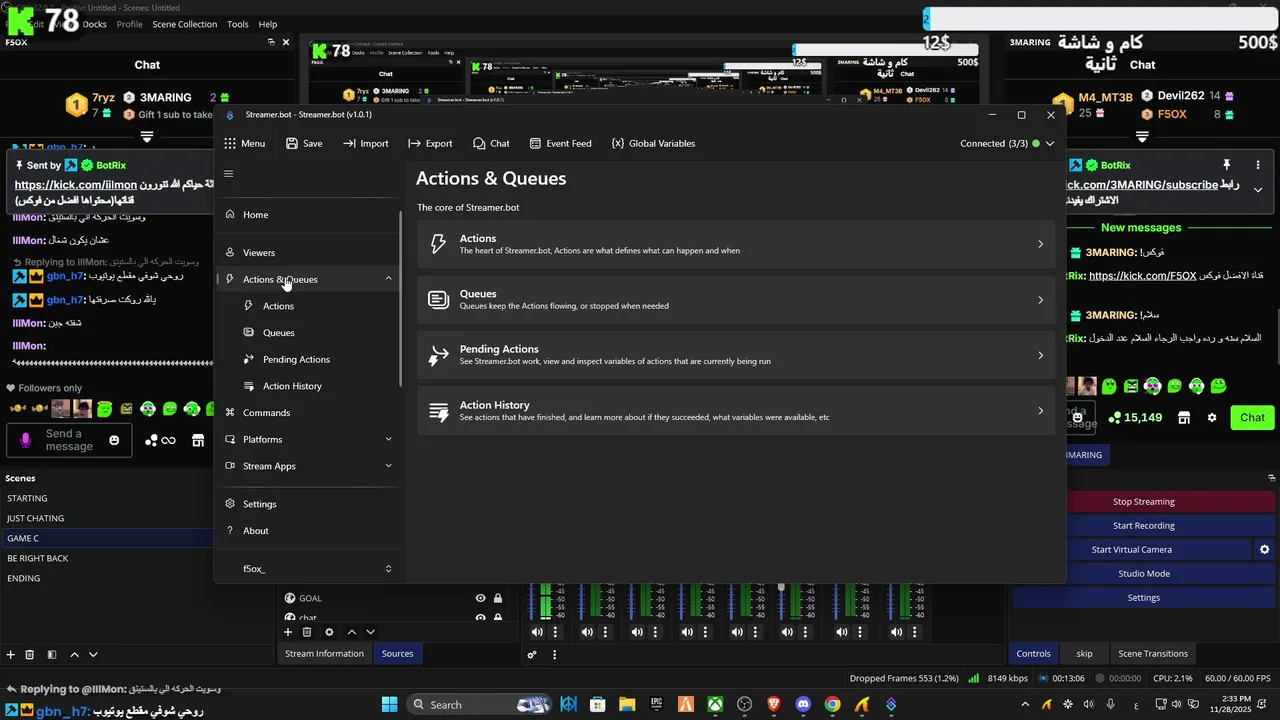Image resolution: width=1280 pixels, height=720 pixels.
Task: Click green Chat send button
Action: pyautogui.click(x=1252, y=418)
